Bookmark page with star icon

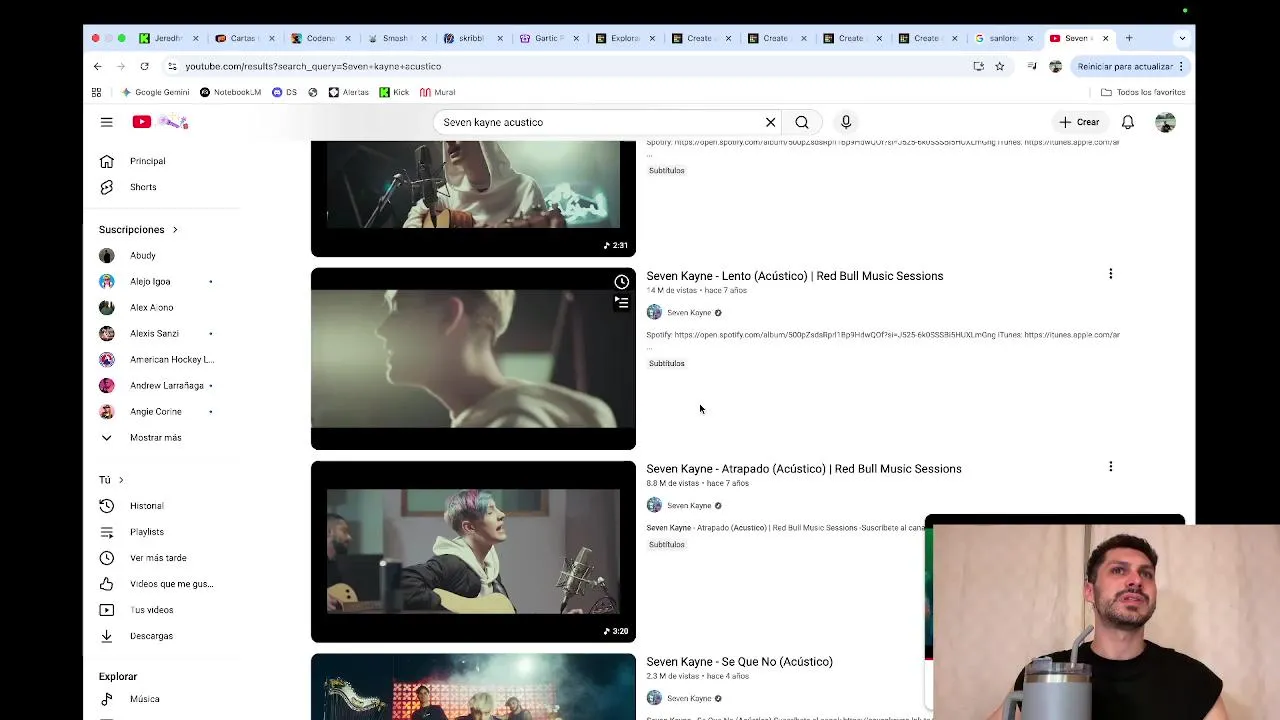tap(999, 66)
